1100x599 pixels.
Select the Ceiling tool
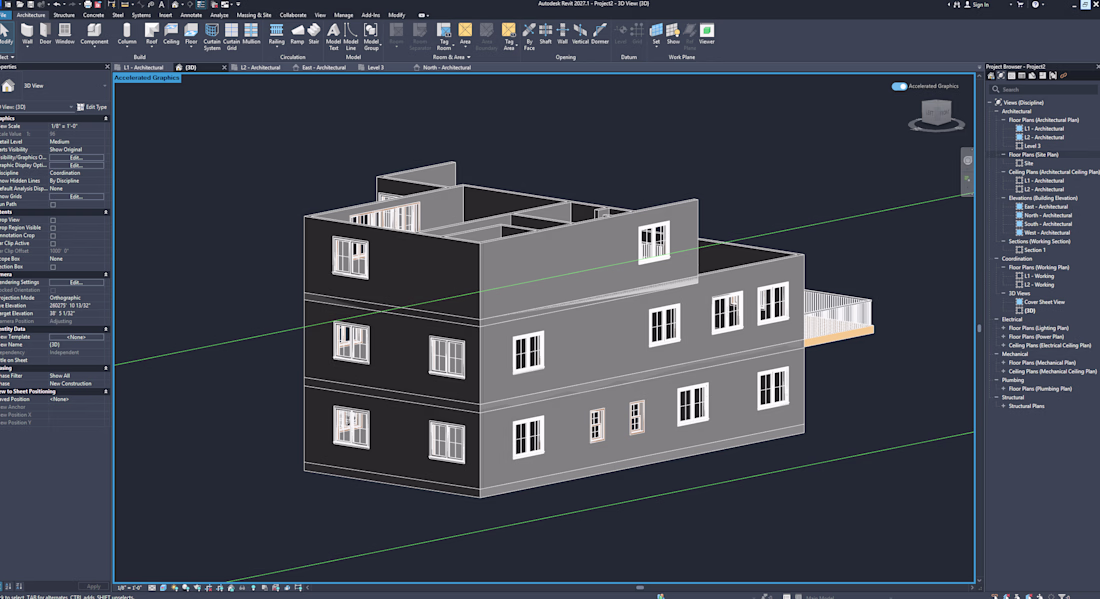tap(171, 34)
